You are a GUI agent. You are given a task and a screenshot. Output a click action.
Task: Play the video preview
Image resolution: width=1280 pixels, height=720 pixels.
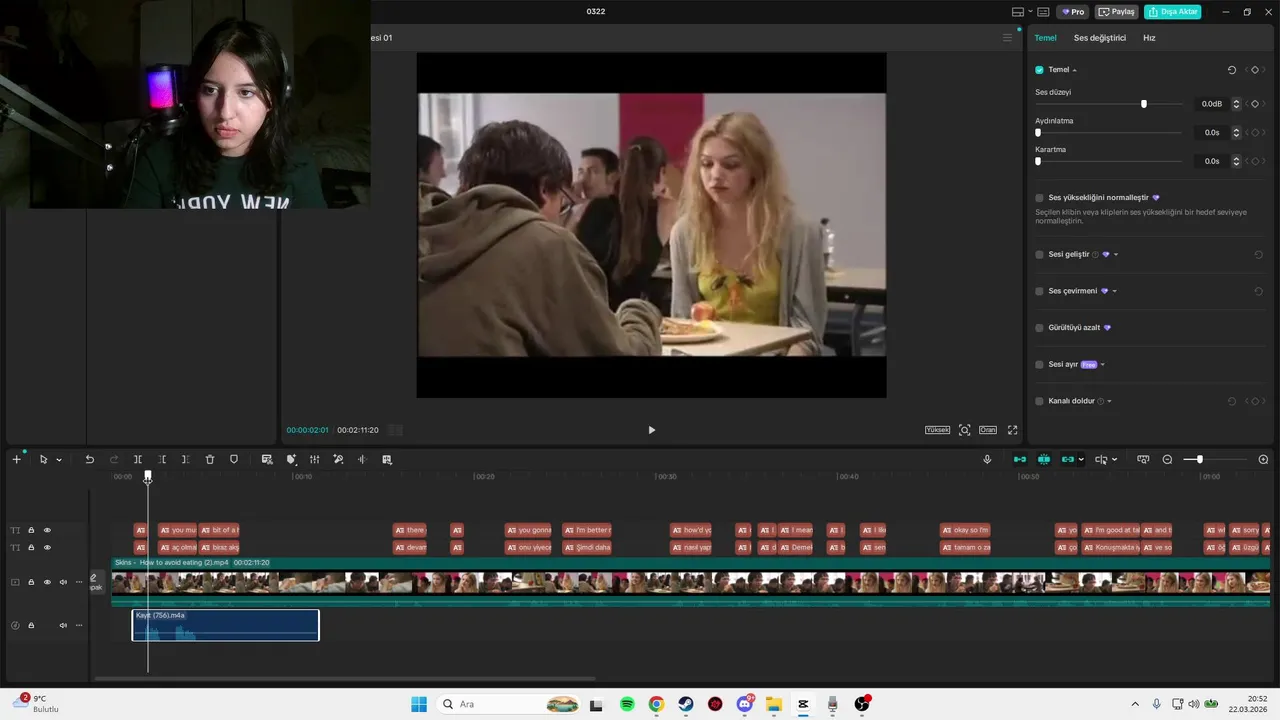(x=651, y=430)
